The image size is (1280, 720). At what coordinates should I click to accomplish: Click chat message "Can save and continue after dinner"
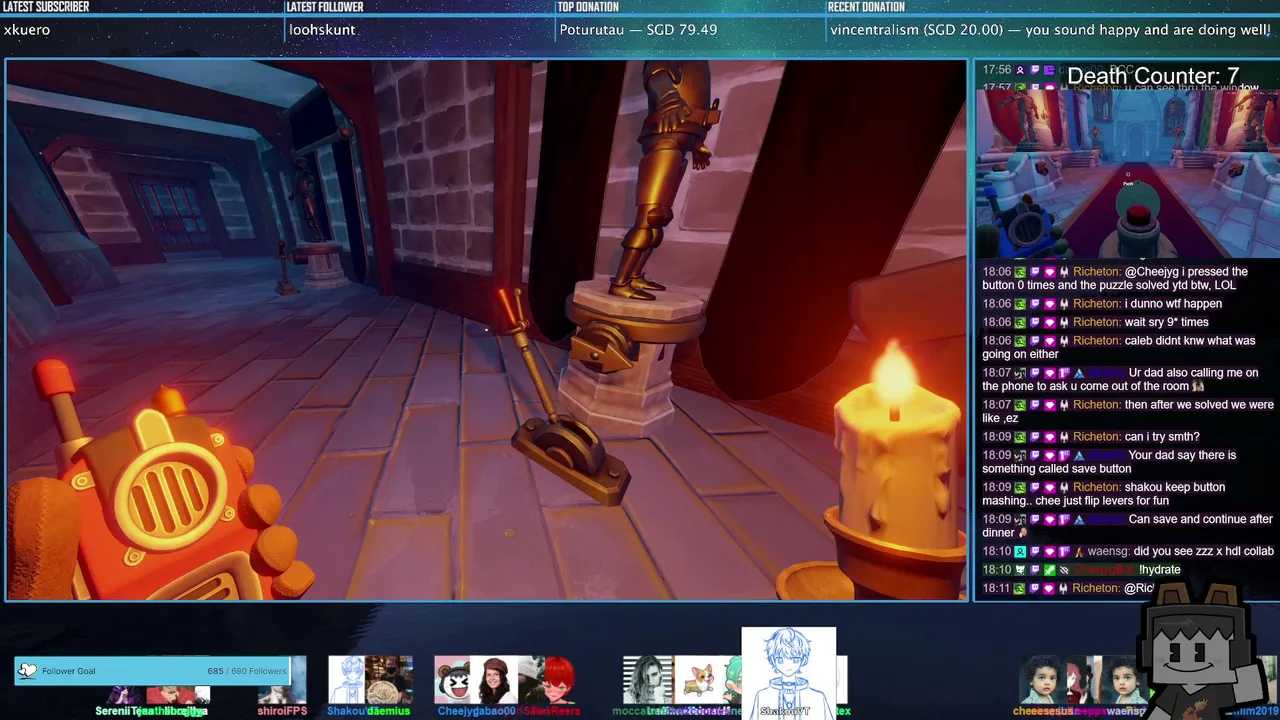pos(1126,526)
